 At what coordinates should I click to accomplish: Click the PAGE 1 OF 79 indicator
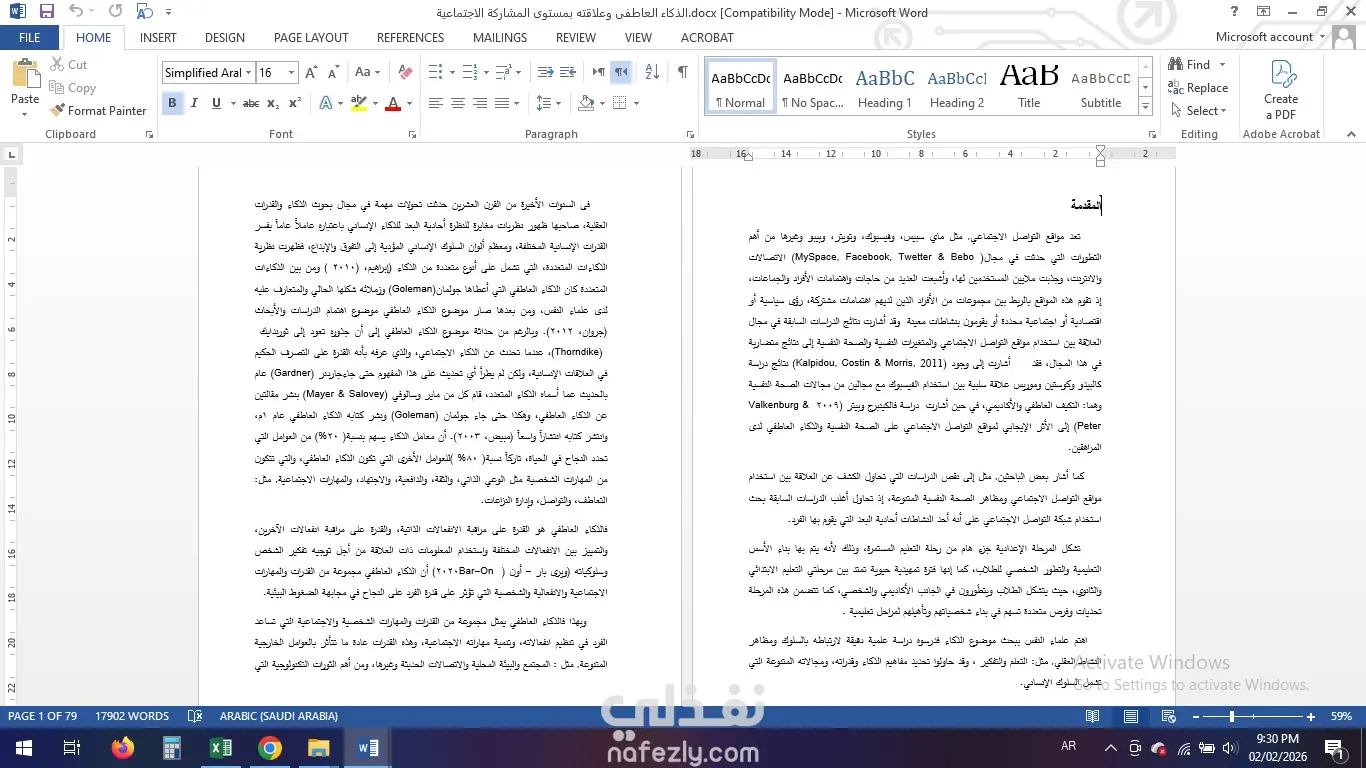[x=42, y=716]
